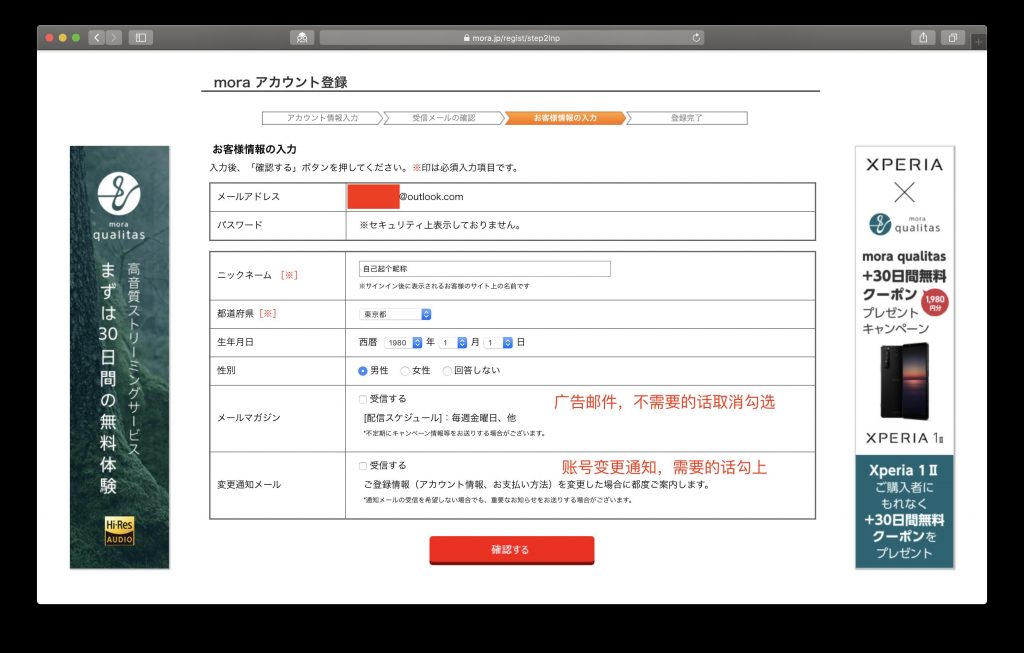Show all tabs overview icon
The height and width of the screenshot is (653, 1024).
coord(953,38)
